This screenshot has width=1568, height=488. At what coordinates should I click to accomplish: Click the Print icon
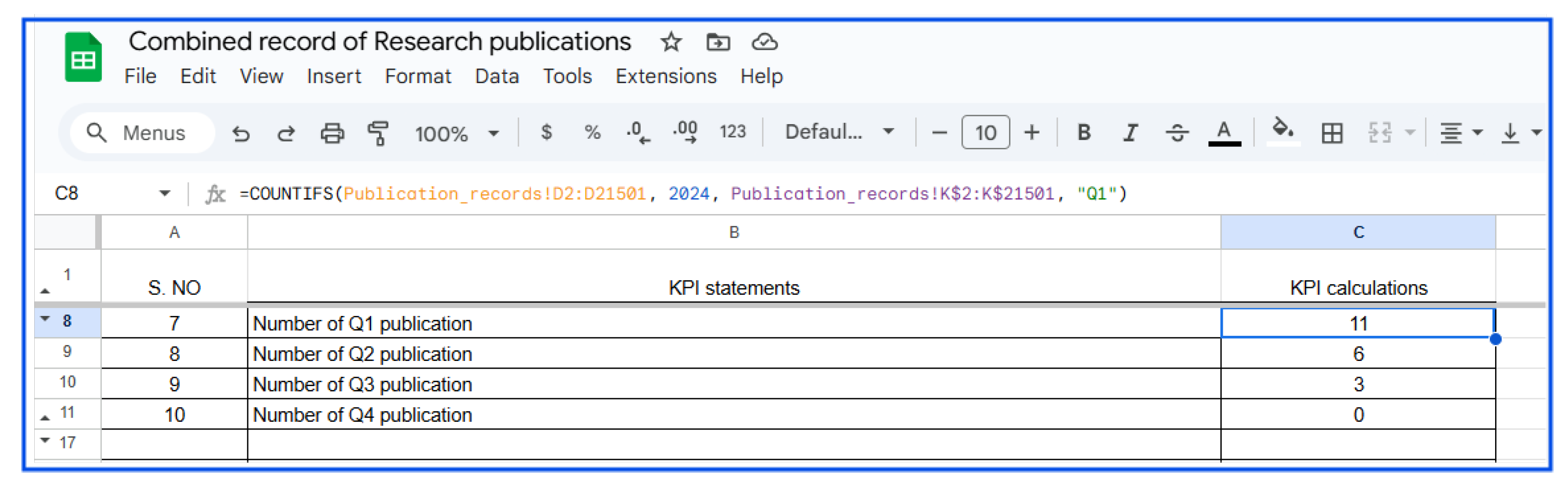pos(332,133)
